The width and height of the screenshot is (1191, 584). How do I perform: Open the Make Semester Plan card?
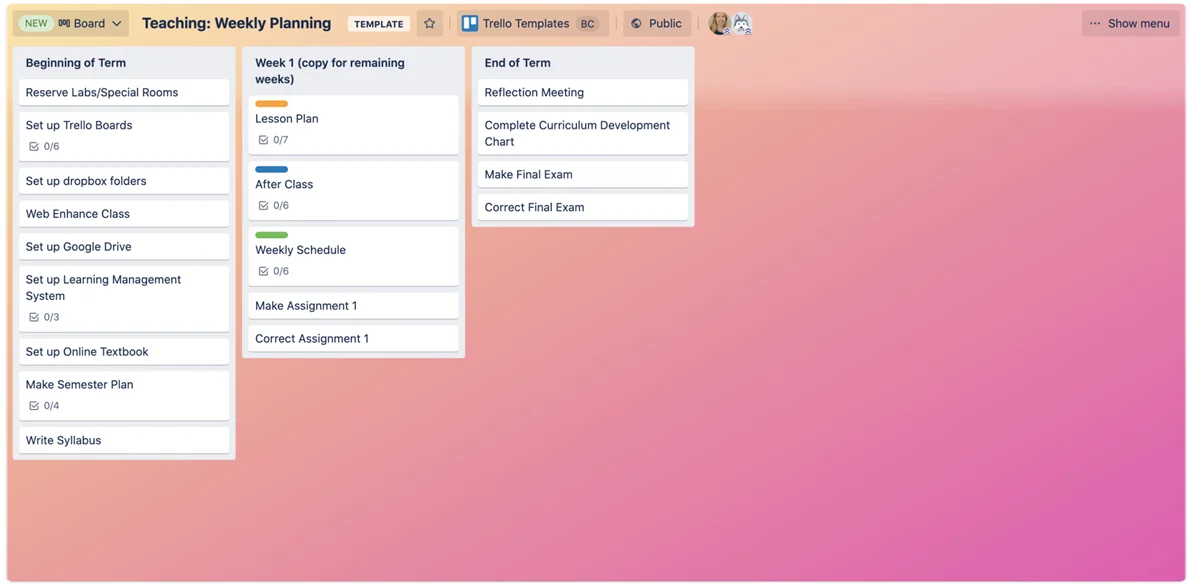[x=124, y=396]
